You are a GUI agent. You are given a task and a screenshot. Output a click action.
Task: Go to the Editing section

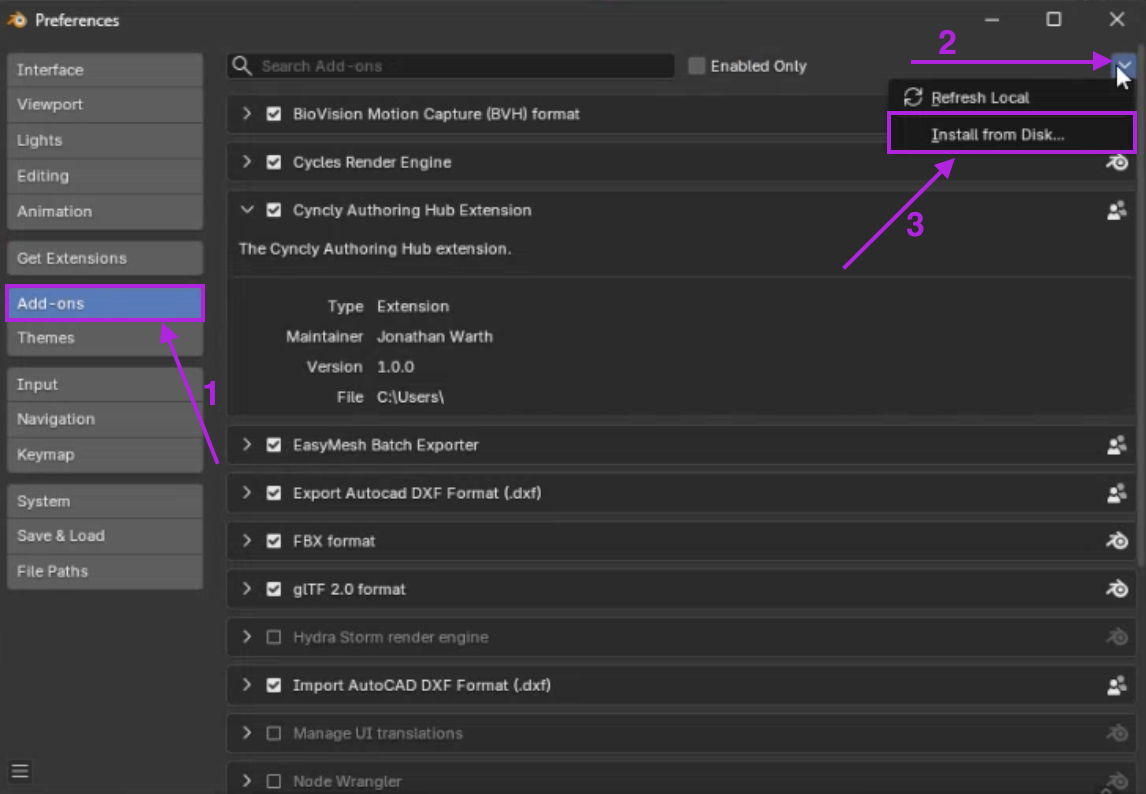click(x=105, y=176)
